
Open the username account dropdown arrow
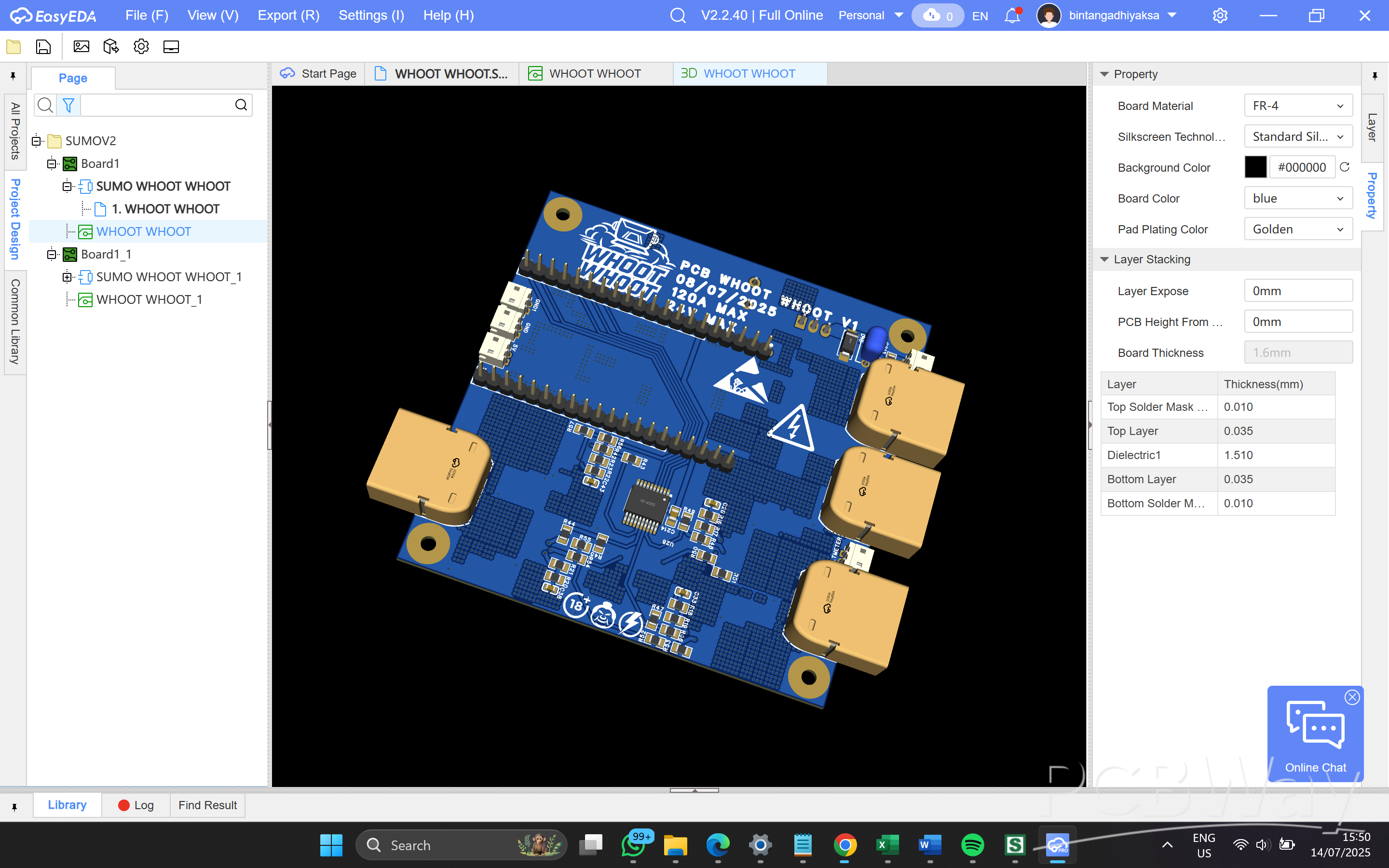(x=1172, y=15)
